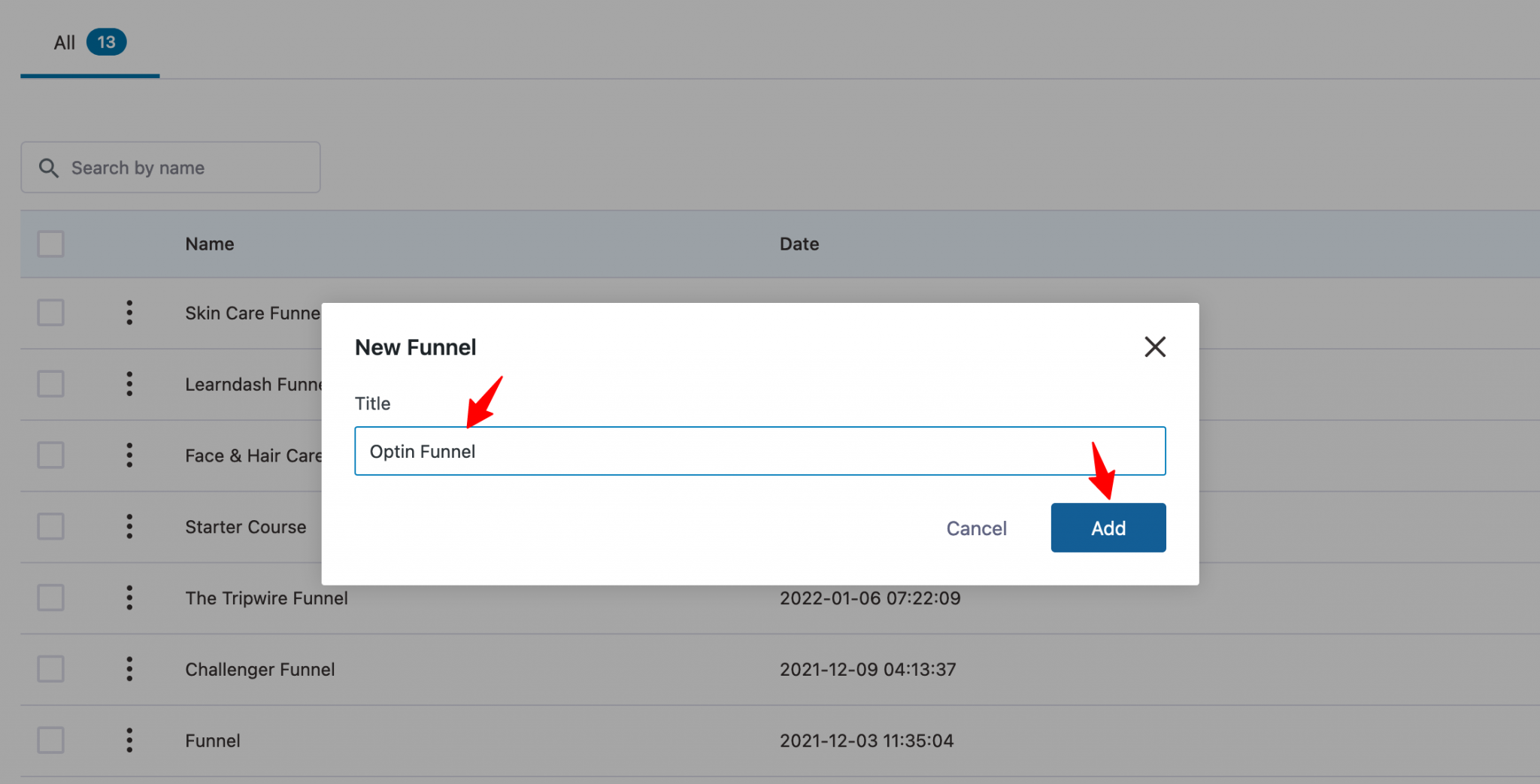Check the Skin Care Funnel row checkbox
Viewport: 1540px width, 784px height.
pos(50,313)
